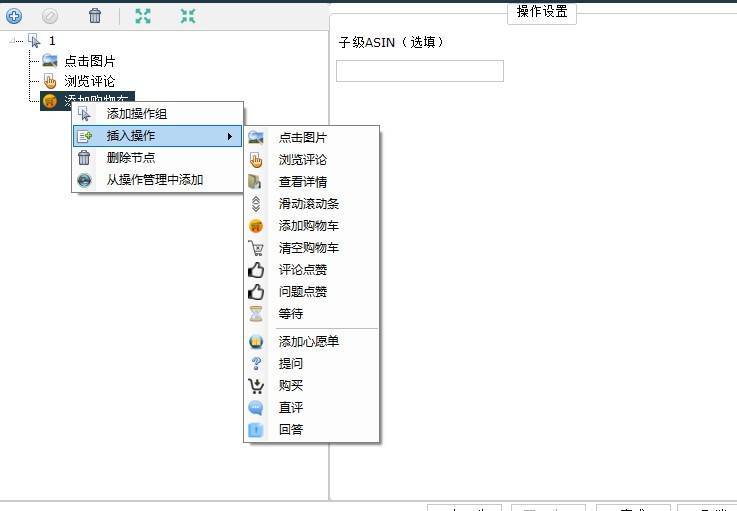Choose 查看详情 from the submenu

[x=302, y=182]
